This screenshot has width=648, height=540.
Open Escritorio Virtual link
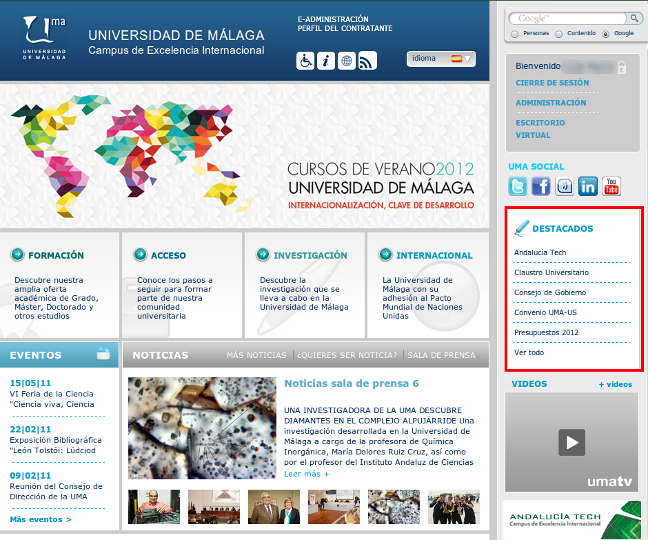click(540, 128)
